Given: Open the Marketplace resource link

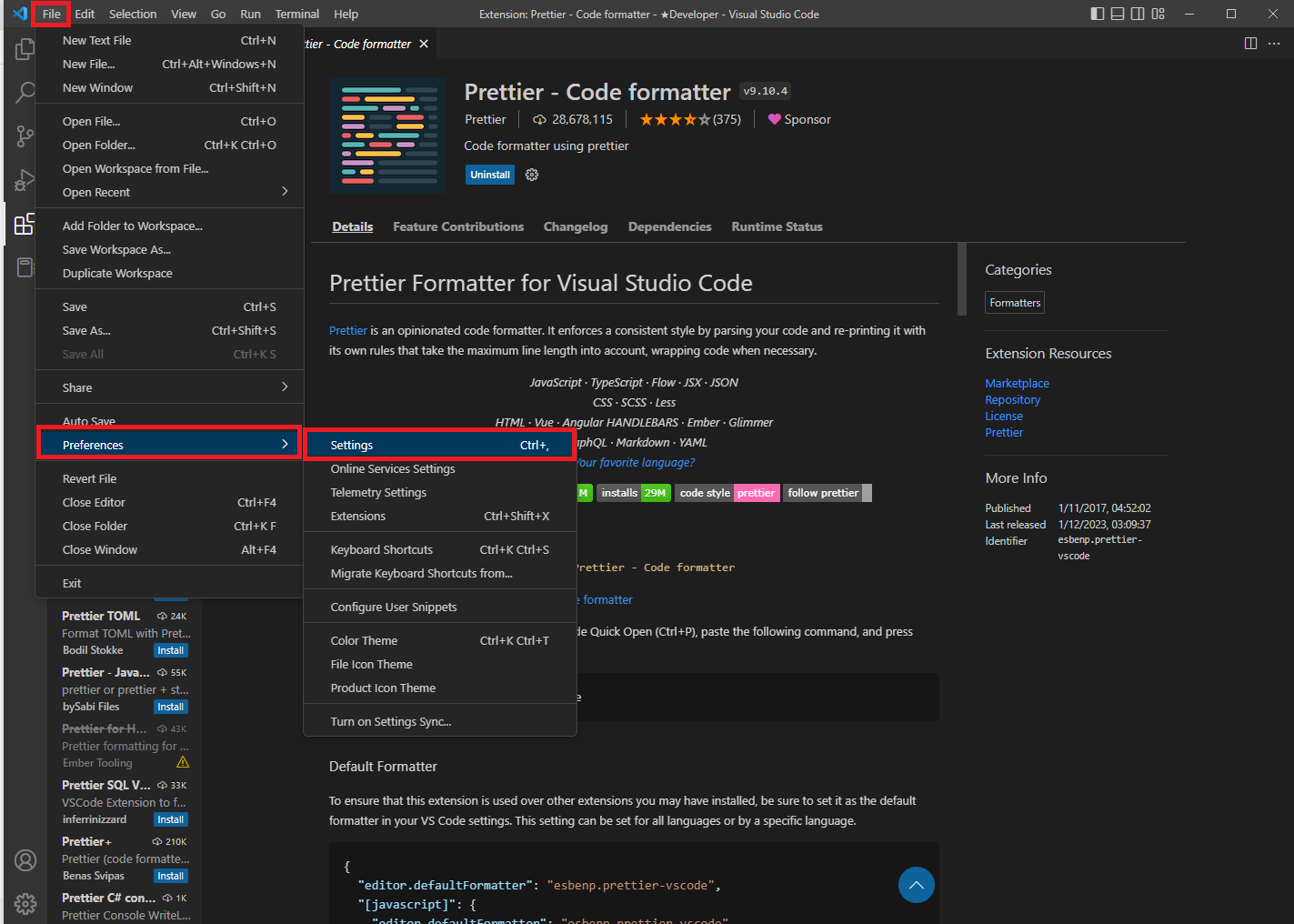Looking at the screenshot, I should (x=1017, y=383).
